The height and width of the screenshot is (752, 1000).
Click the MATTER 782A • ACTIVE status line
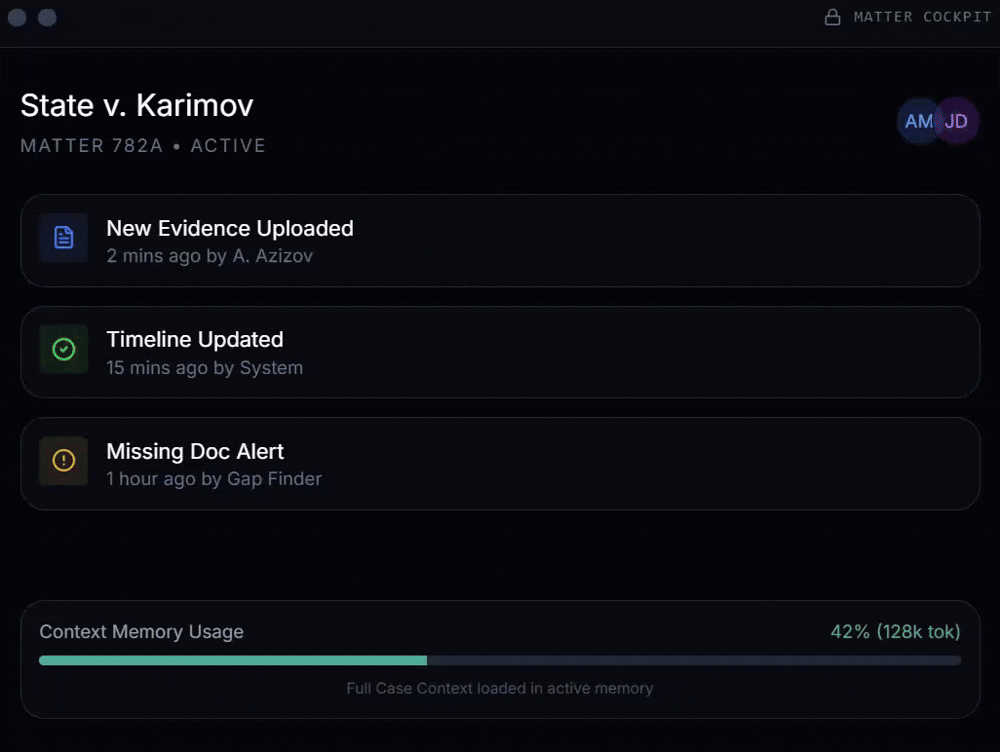[x=143, y=146]
